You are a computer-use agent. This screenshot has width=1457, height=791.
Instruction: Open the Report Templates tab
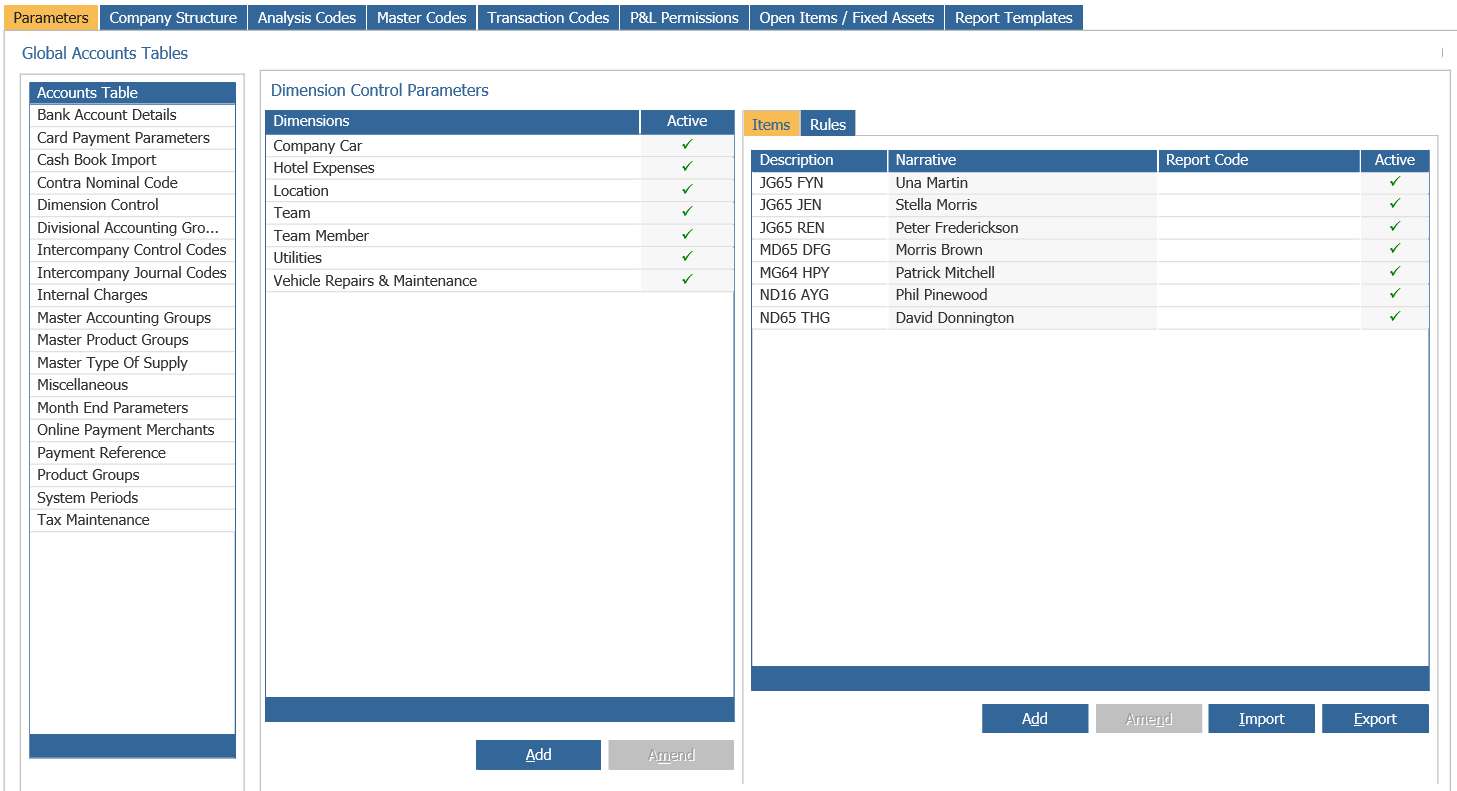1013,17
